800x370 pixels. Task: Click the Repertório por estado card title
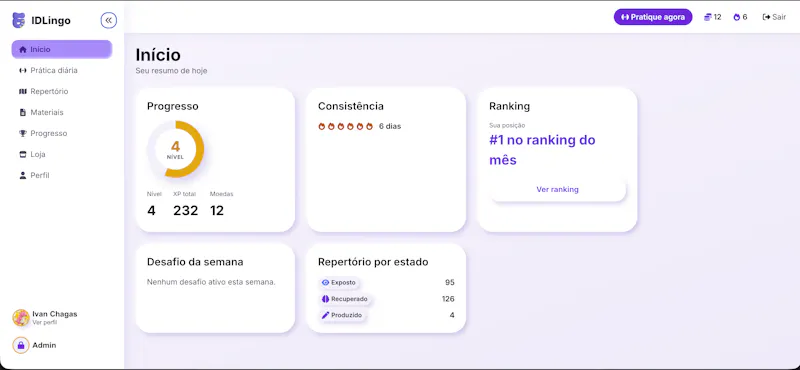pos(373,262)
